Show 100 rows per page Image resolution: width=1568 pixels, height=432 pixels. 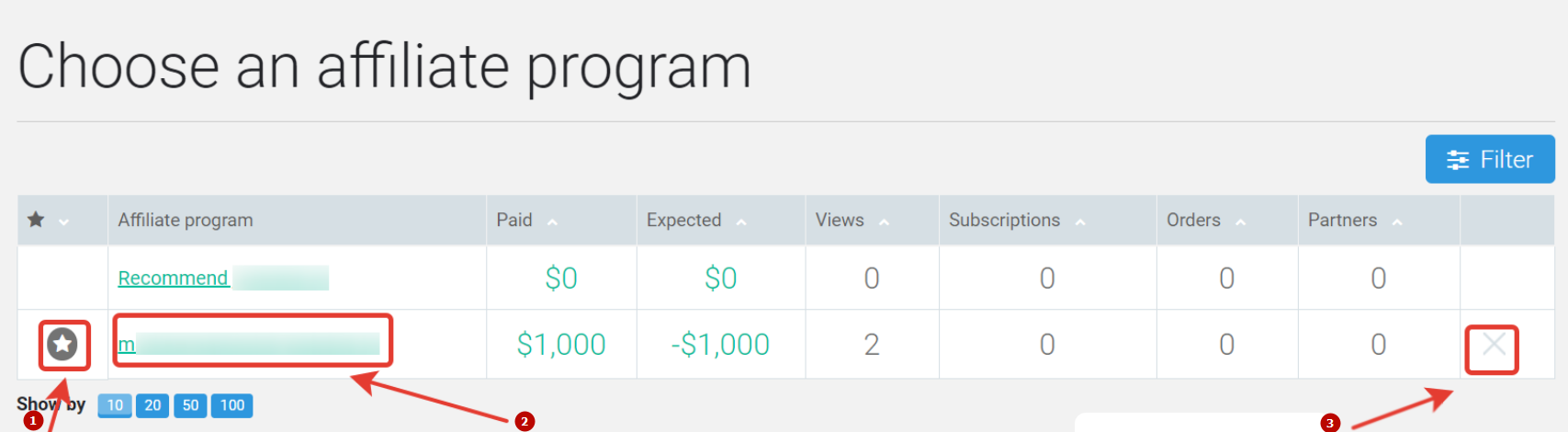(232, 405)
